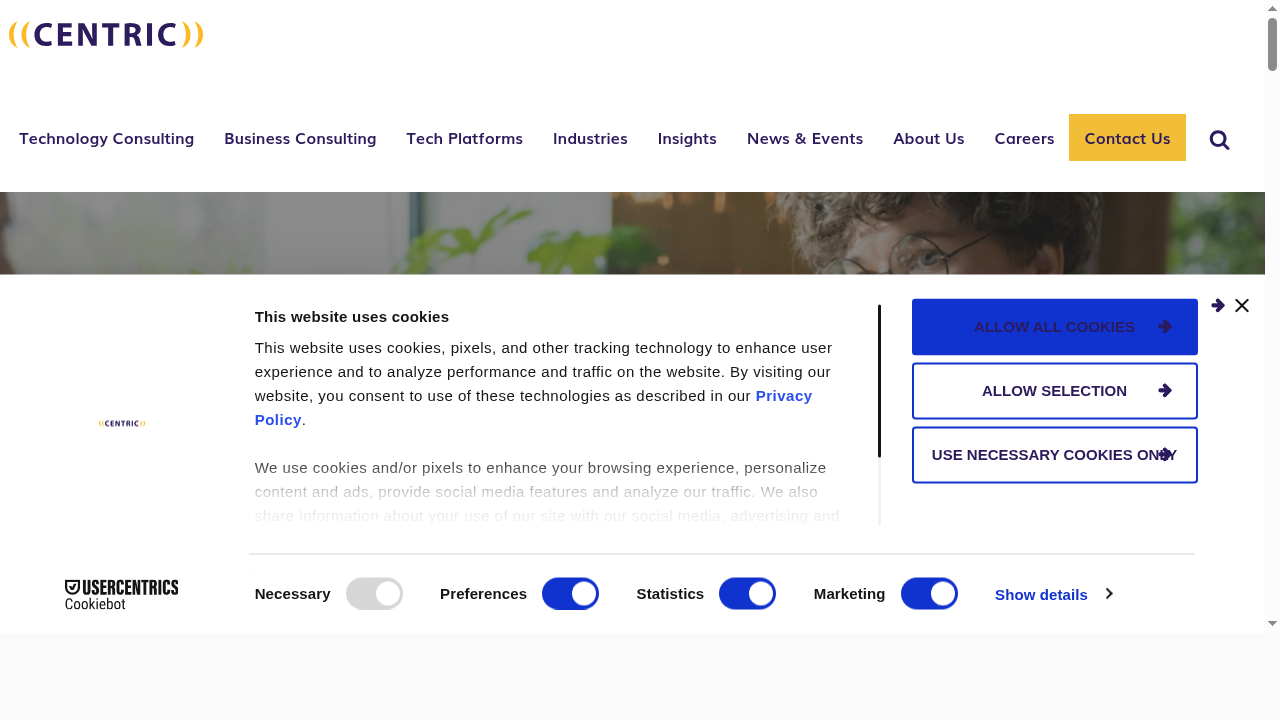This screenshot has height=720, width=1280.
Task: Open the Careers page
Action: [x=1024, y=138]
